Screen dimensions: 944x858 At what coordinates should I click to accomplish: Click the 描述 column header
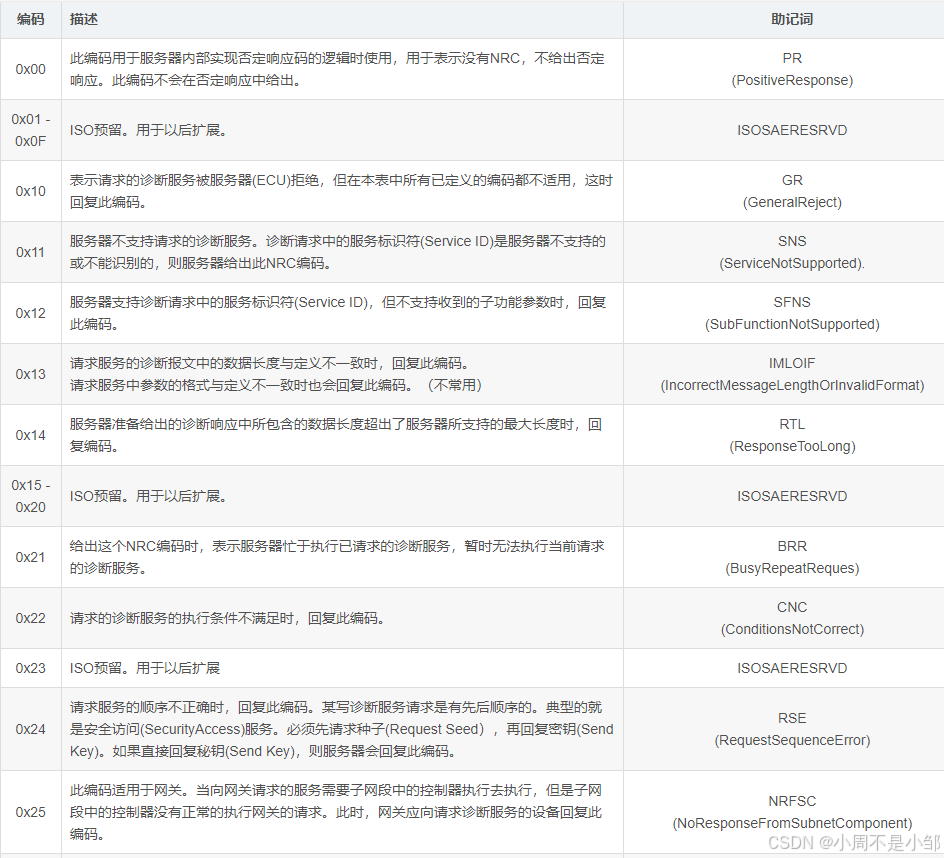click(x=83, y=18)
